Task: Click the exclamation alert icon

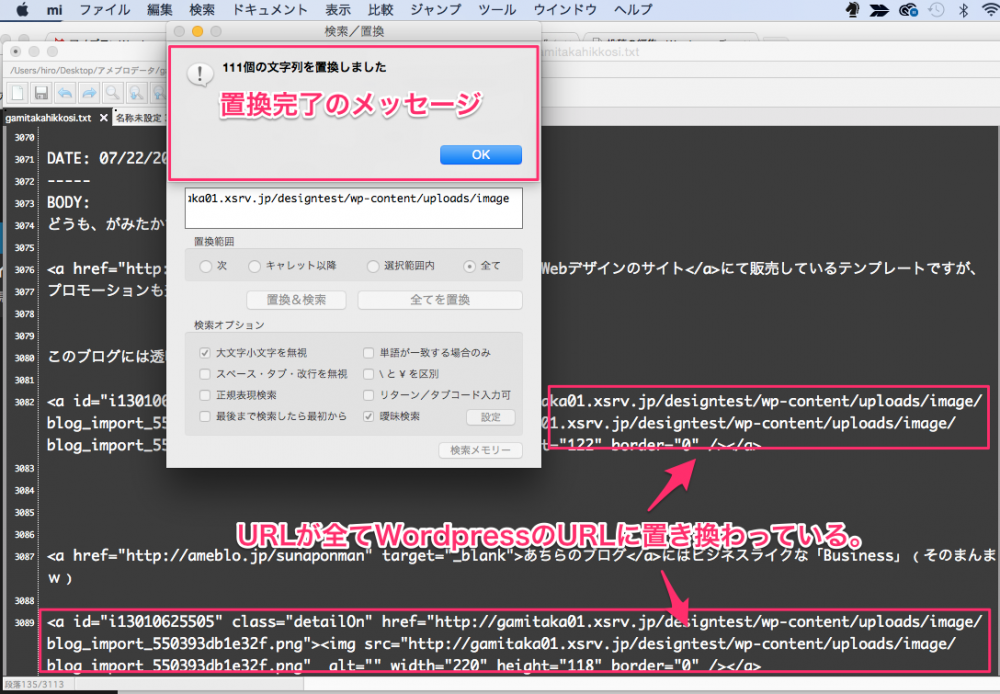Action: [200, 75]
